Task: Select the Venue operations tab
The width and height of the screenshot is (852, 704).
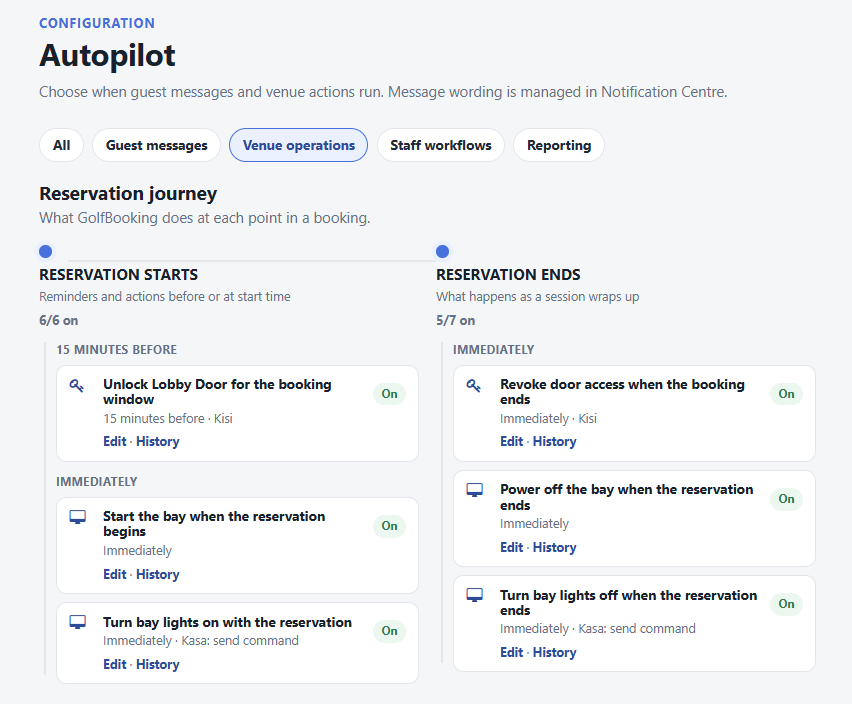Action: (298, 145)
